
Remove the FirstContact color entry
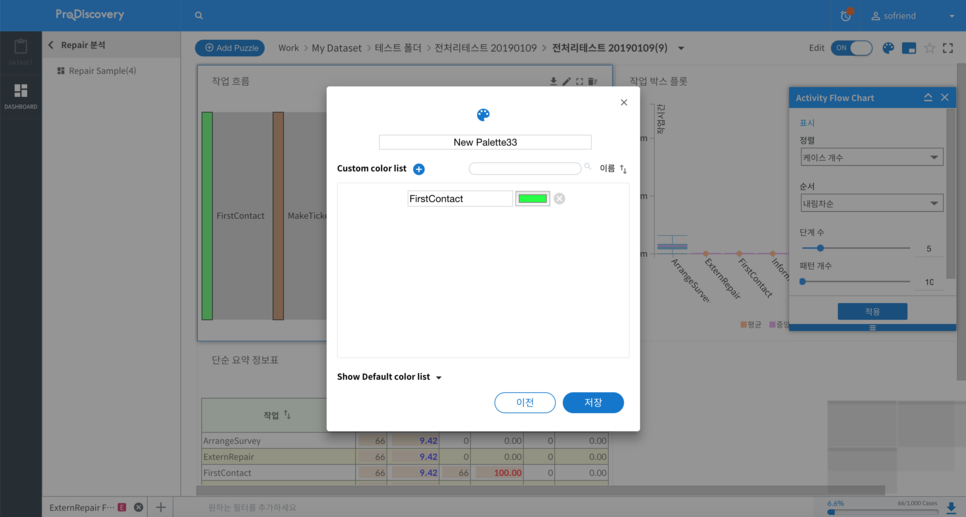coord(559,199)
